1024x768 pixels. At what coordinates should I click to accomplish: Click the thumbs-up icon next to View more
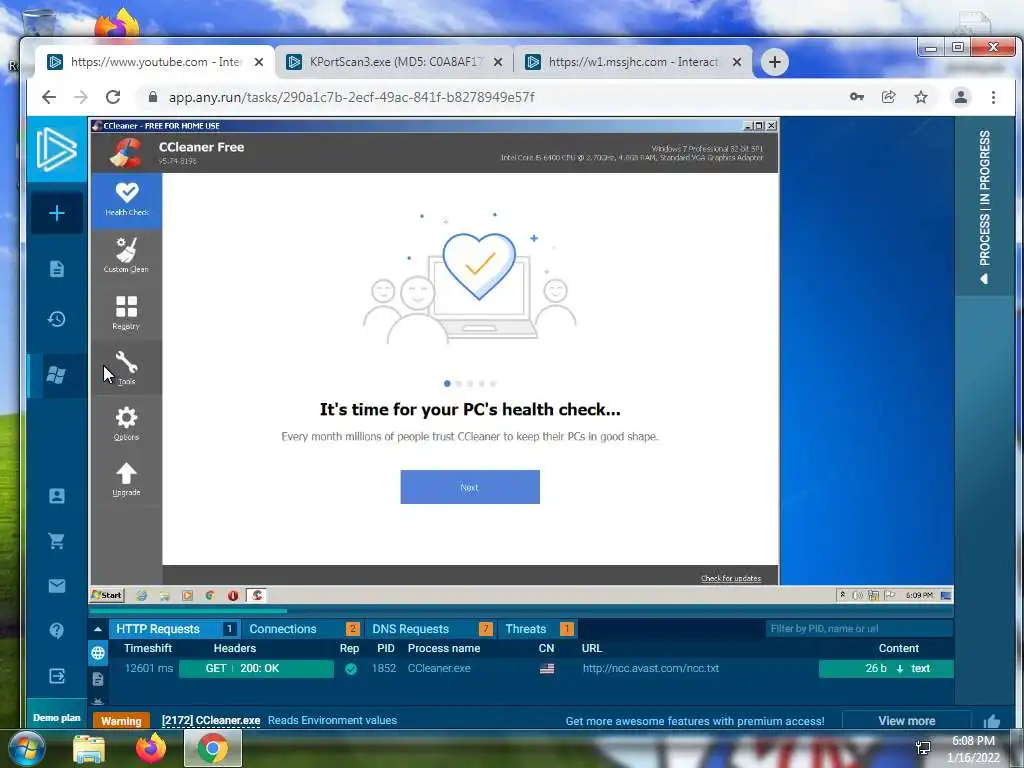tap(992, 721)
